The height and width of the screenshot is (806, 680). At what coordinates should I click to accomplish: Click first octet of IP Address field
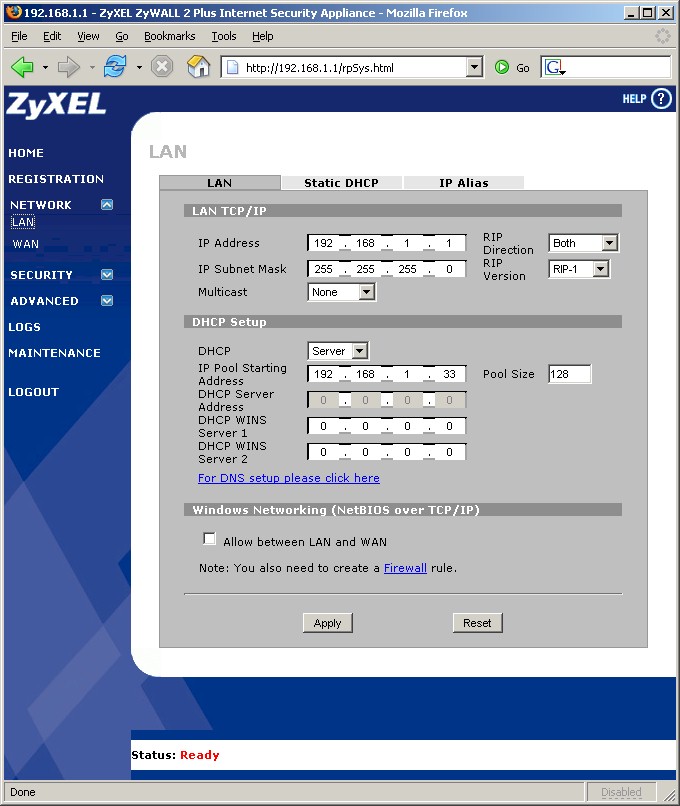pyautogui.click(x=323, y=243)
